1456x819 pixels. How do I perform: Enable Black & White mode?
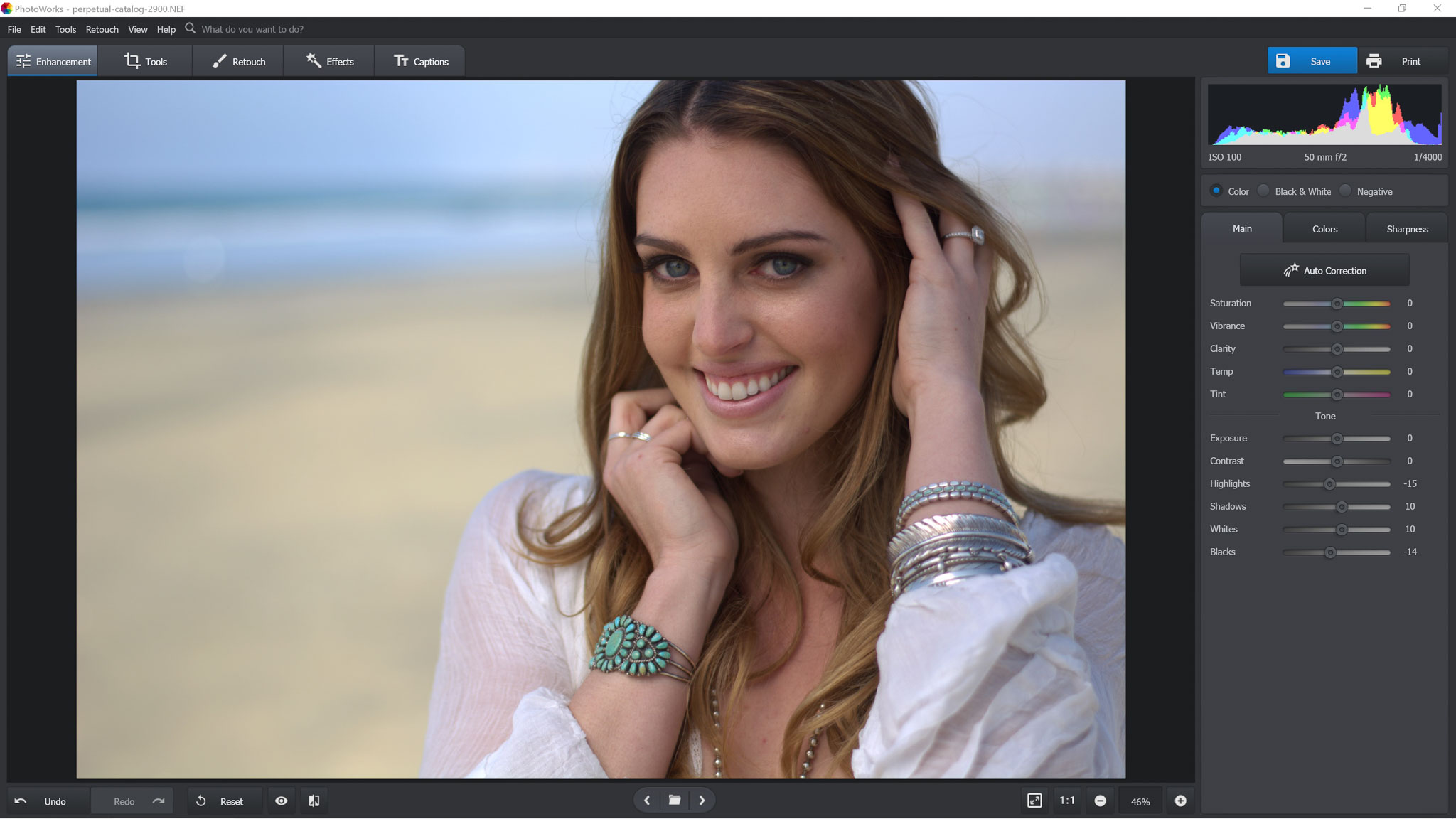[1263, 191]
